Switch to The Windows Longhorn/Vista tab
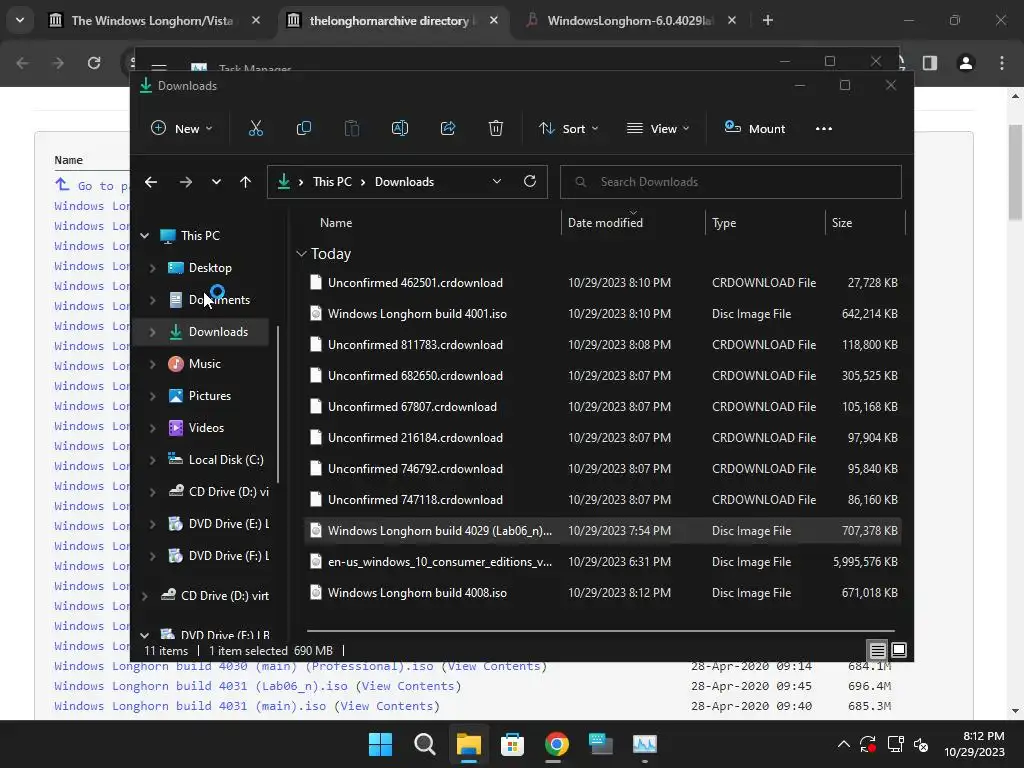The image size is (1024, 768). coord(155,20)
